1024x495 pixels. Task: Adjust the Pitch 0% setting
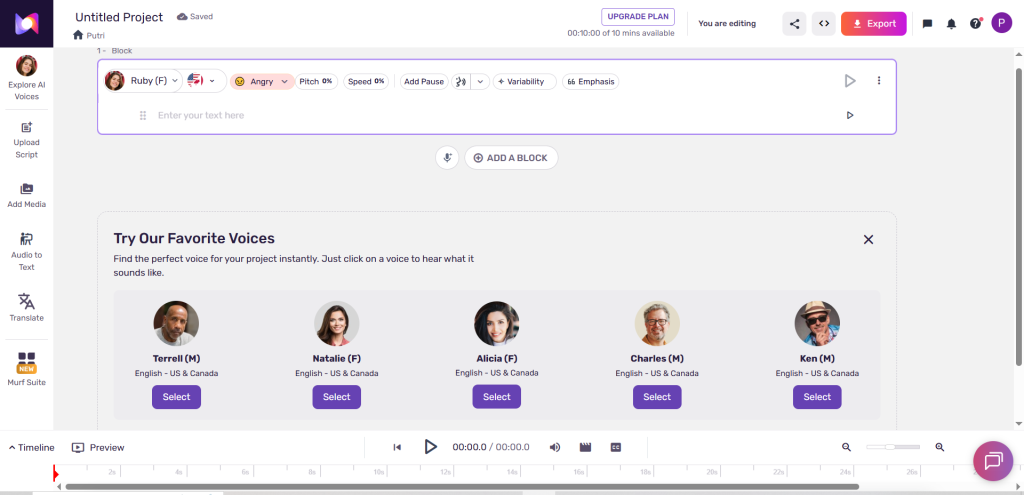[x=316, y=82]
